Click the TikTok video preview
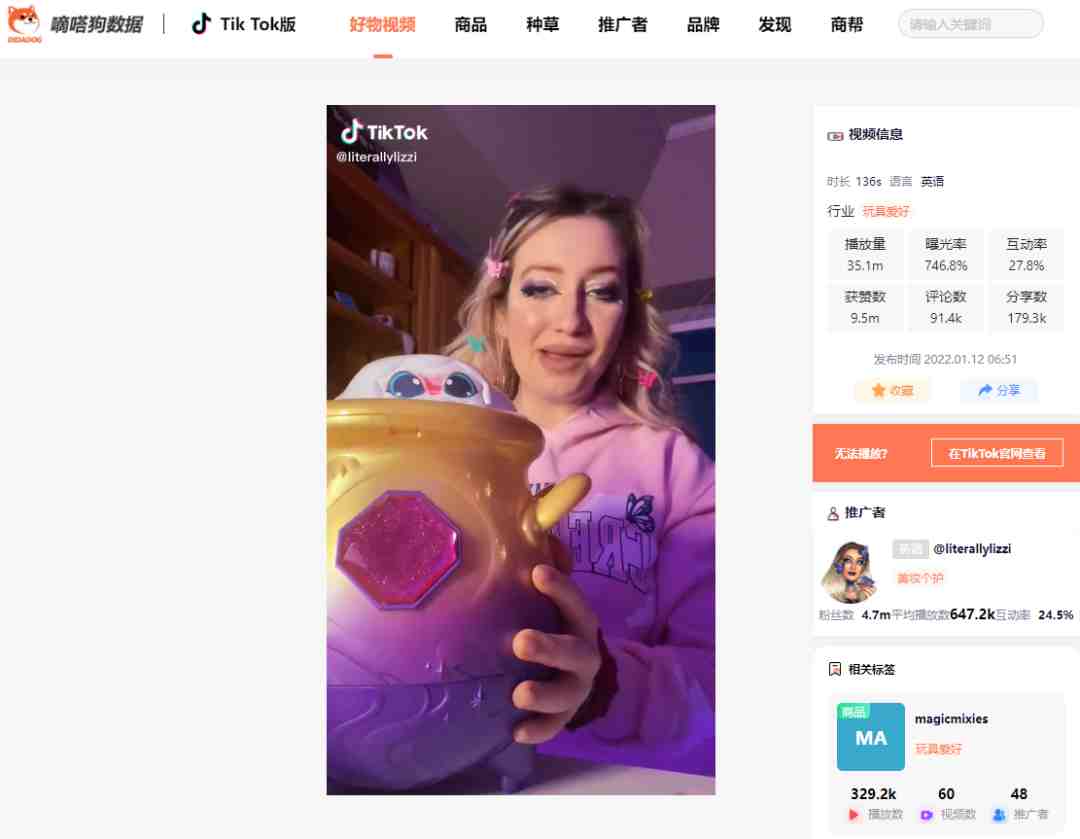Viewport: 1080px width, 839px height. (521, 450)
